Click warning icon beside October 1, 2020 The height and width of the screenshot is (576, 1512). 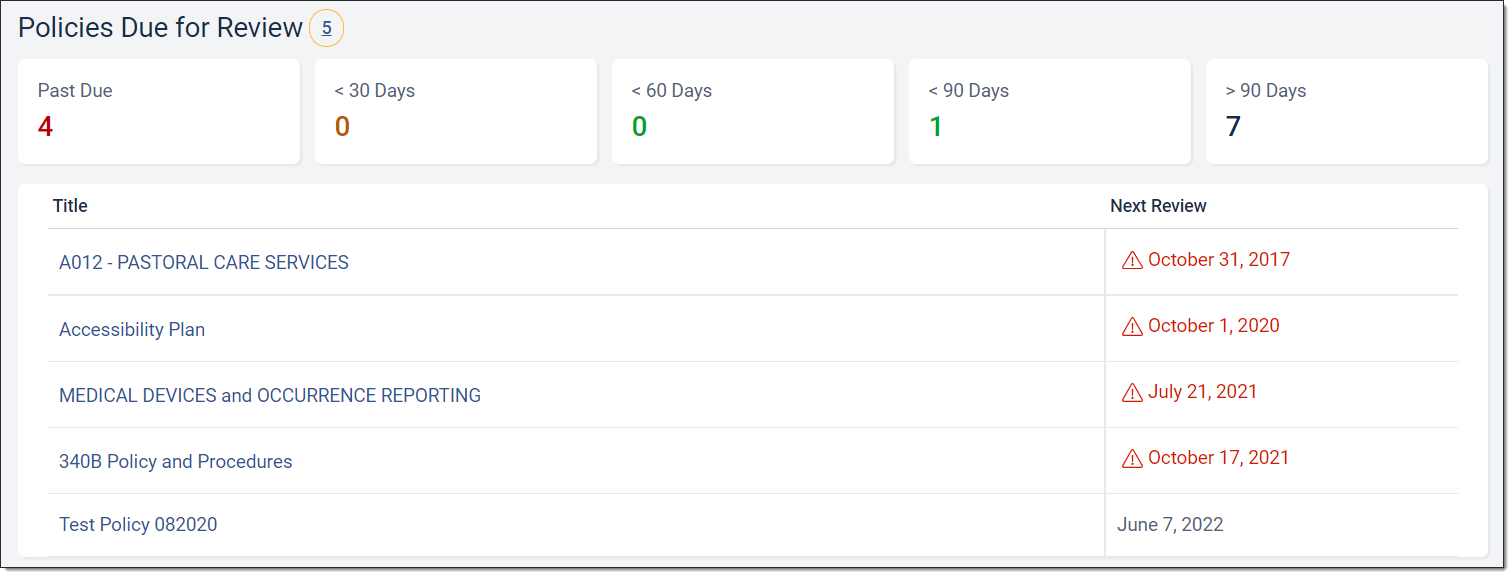tap(1132, 327)
